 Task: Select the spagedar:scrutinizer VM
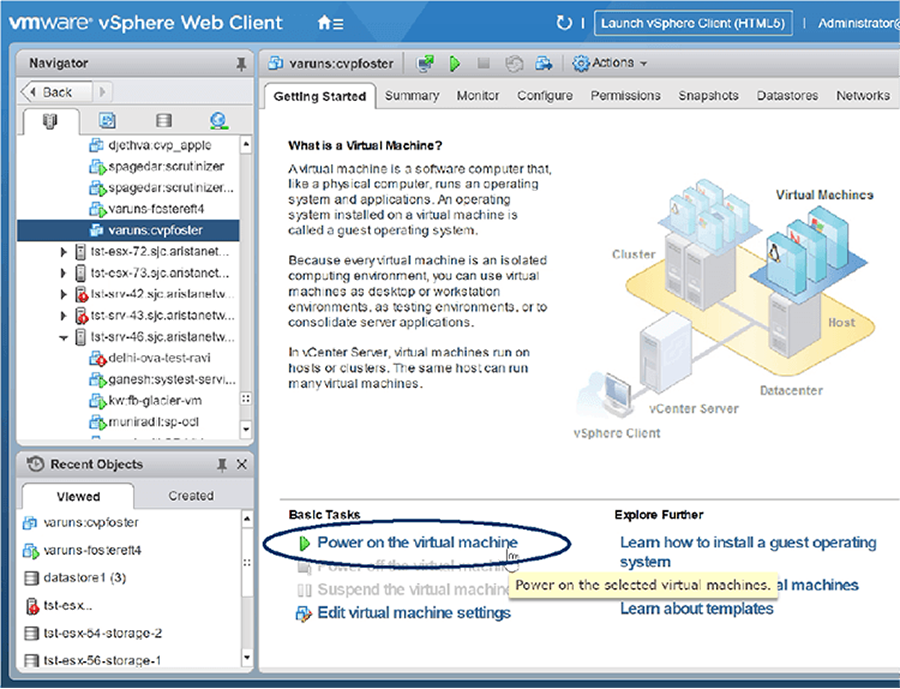coord(166,167)
